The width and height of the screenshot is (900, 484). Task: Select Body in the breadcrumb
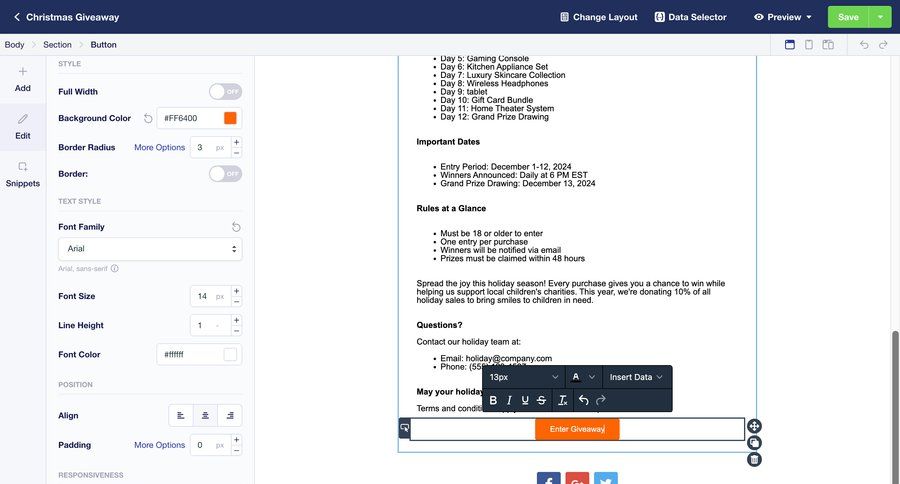click(14, 45)
